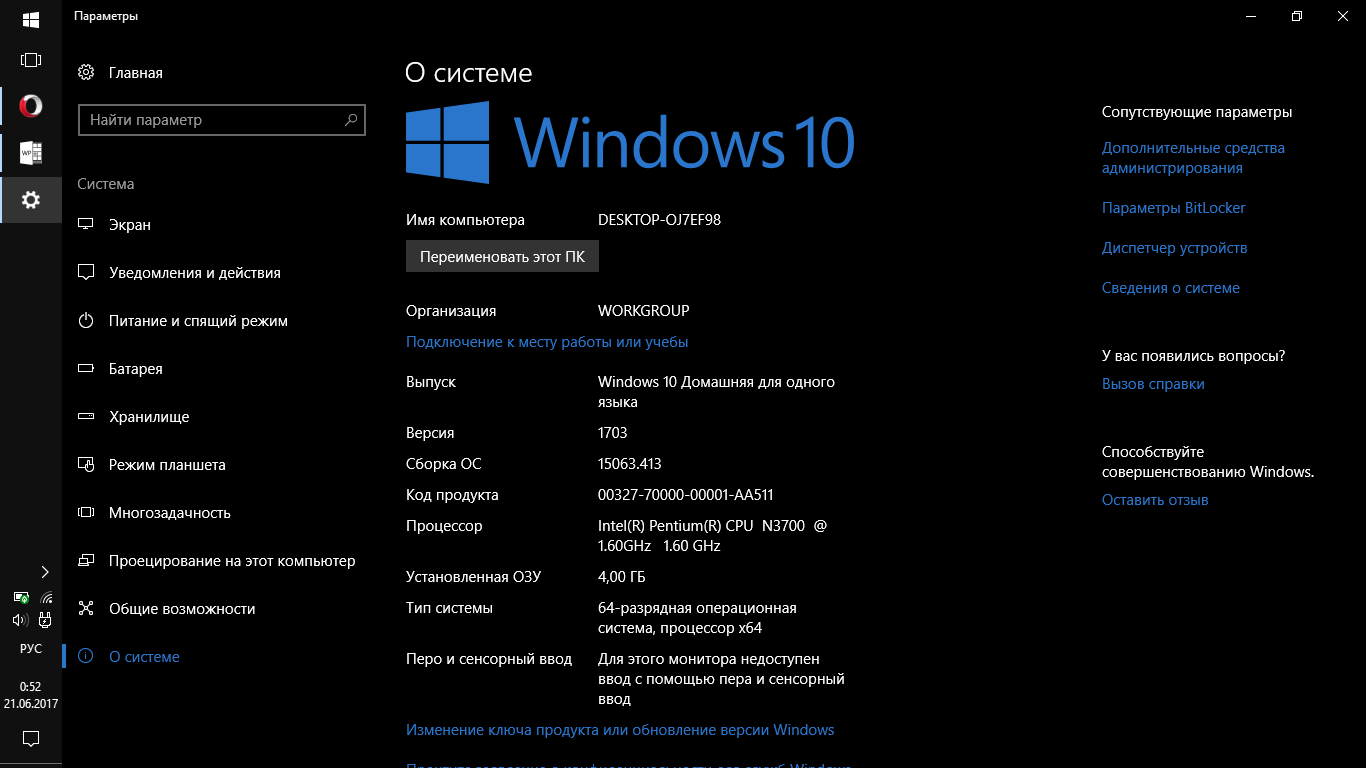Click the notifications speech-bubble sidebar icon

click(x=86, y=273)
